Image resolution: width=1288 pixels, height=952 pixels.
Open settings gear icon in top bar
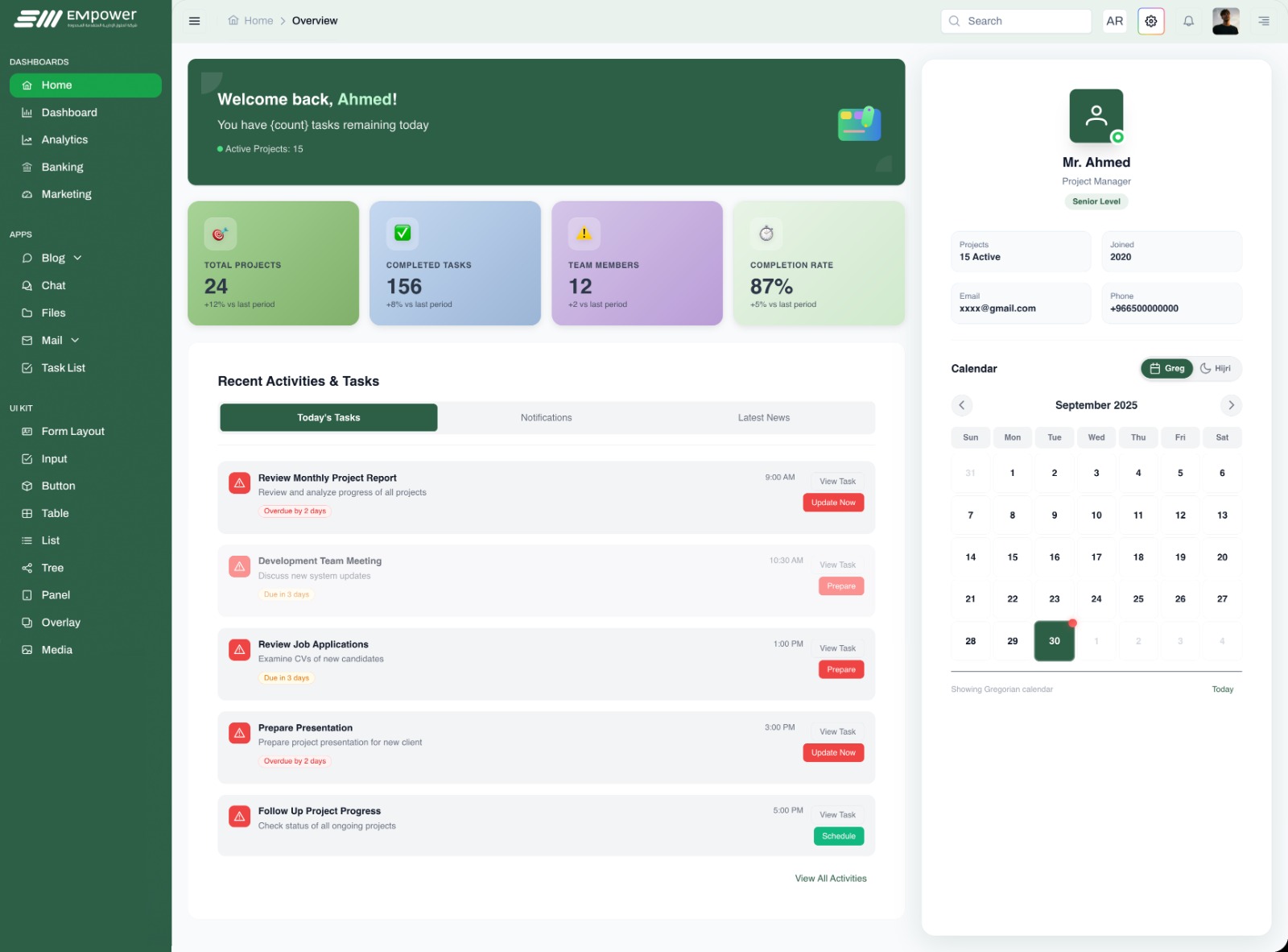(x=1150, y=21)
